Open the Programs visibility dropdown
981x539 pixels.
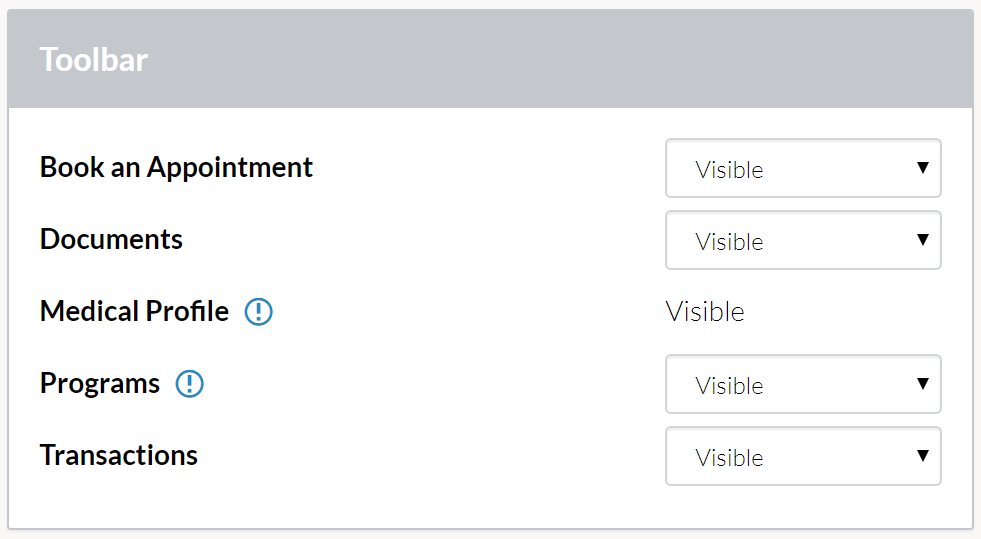pos(803,384)
